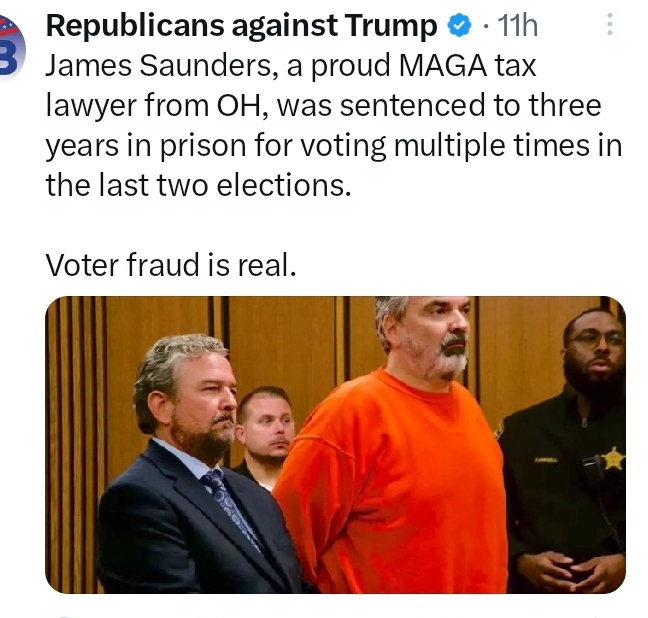Click the name 'James Saunders' in the tweet
The height and width of the screenshot is (618, 648).
pyautogui.click(x=157, y=66)
